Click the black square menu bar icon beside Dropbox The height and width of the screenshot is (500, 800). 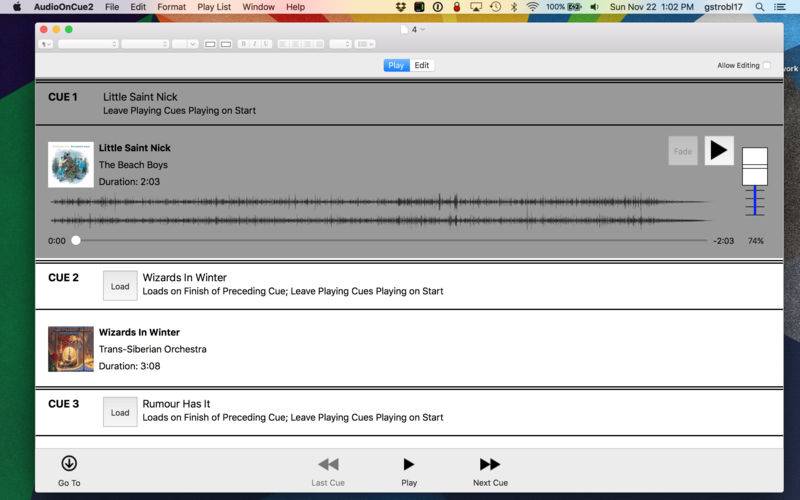[419, 7]
